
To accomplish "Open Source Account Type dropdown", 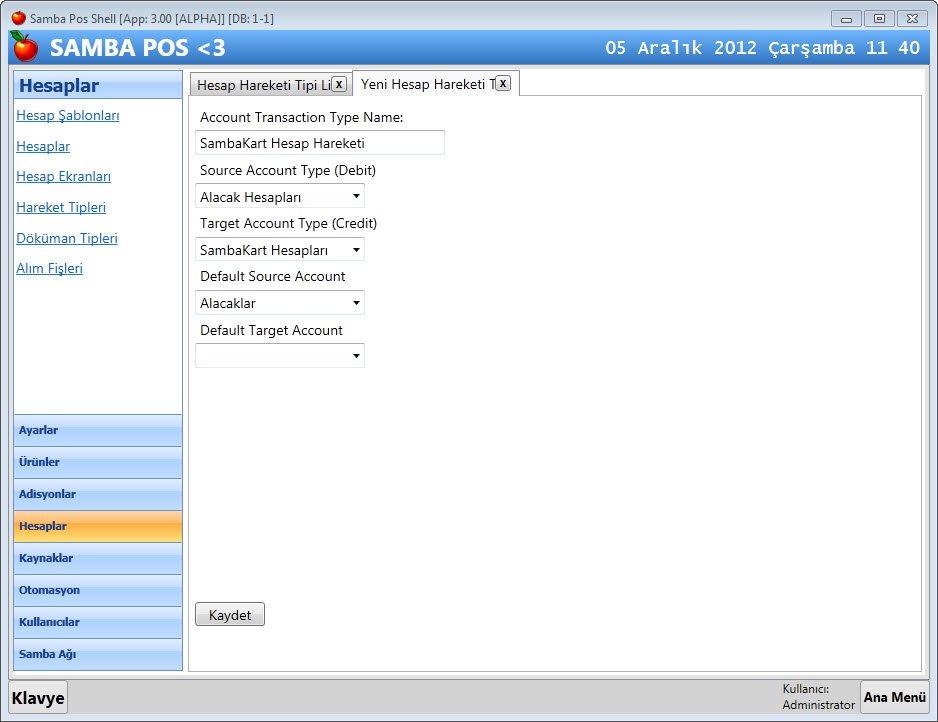I will click(x=280, y=197).
